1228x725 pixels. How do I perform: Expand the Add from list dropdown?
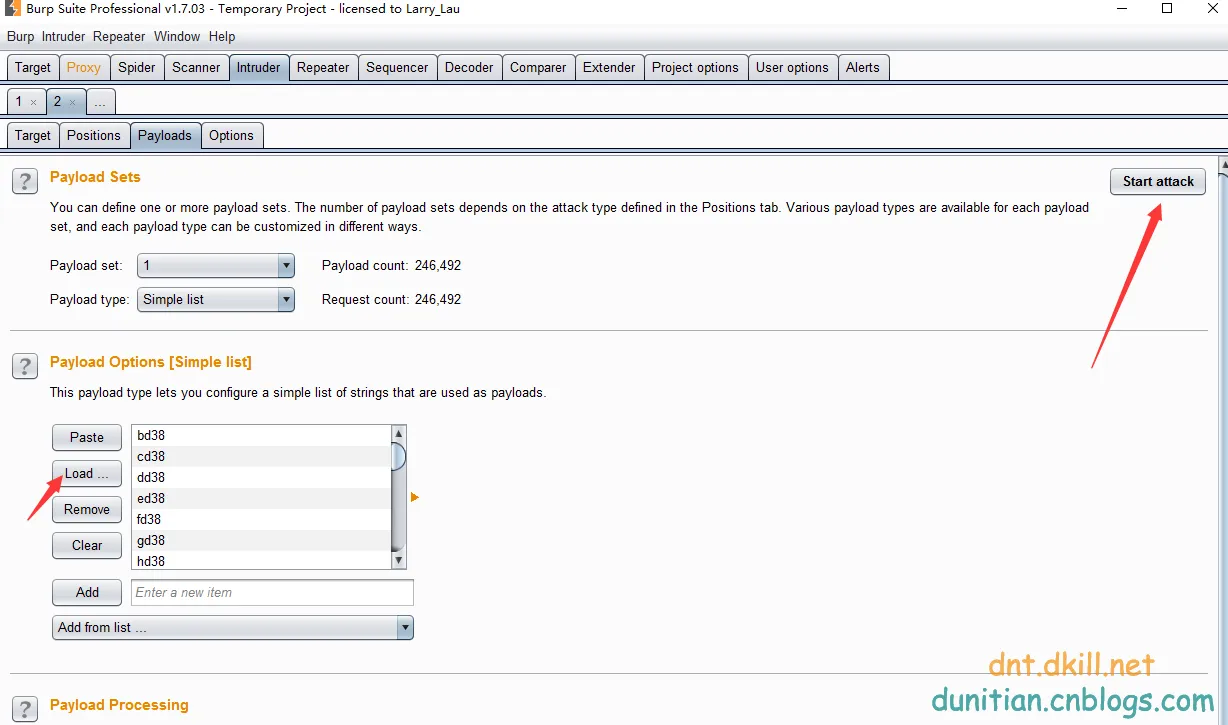pos(232,627)
